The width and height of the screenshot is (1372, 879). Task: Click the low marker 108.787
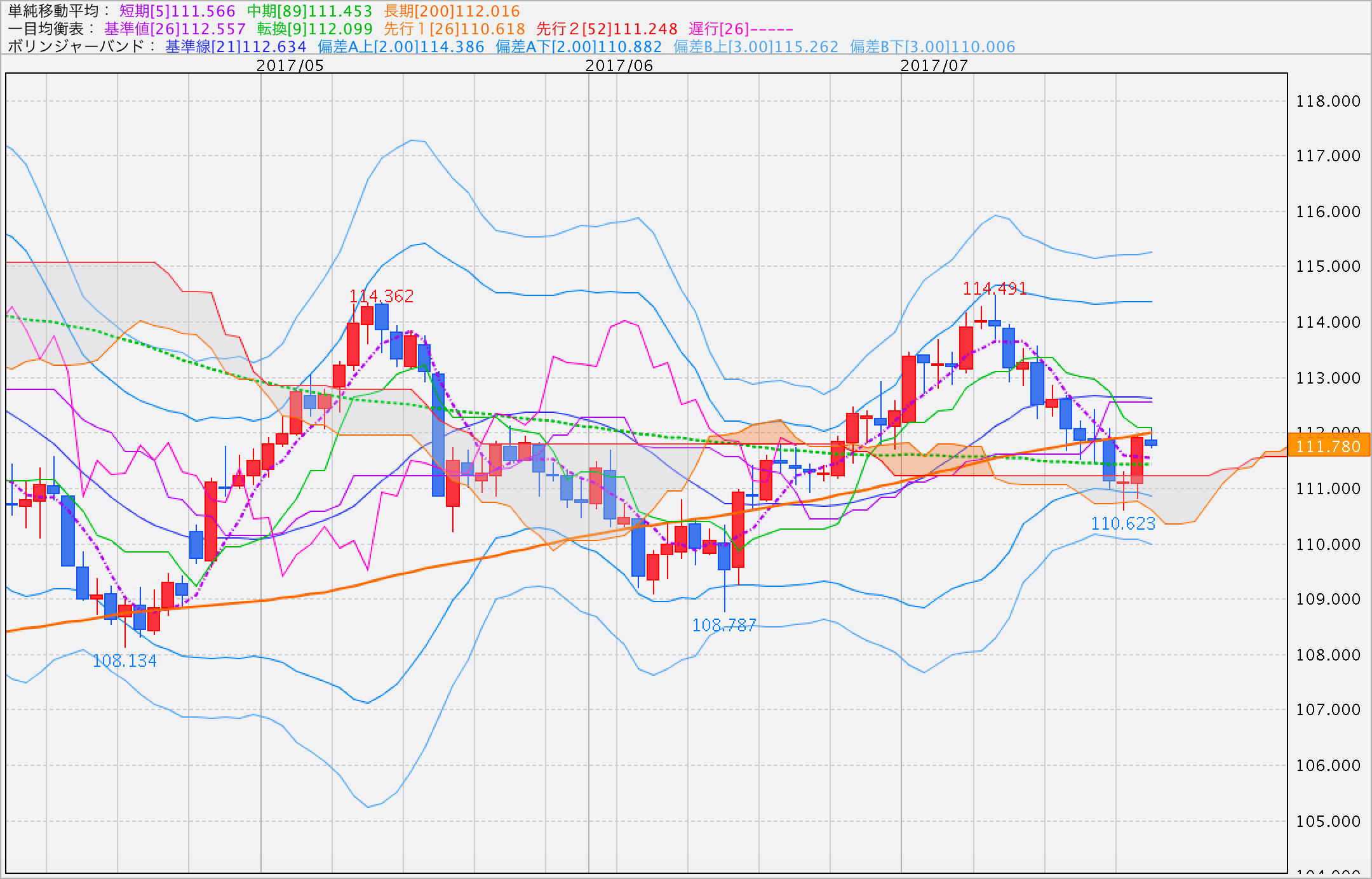click(x=724, y=626)
